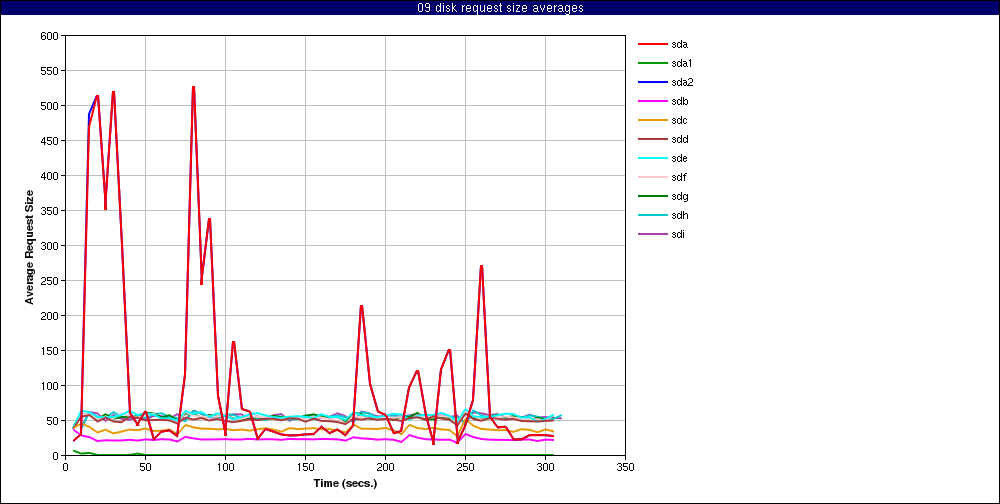The image size is (1000, 504).
Task: Click the tallest red peak near 80 seconds
Action: tap(193, 88)
